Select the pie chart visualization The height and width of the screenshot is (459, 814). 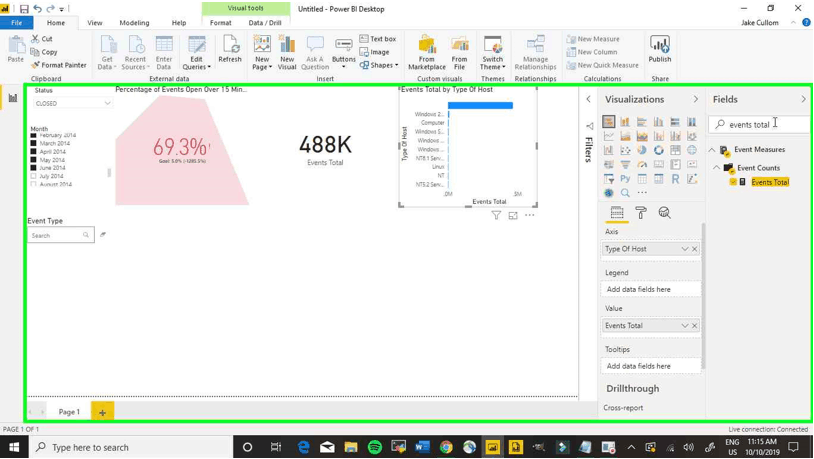click(x=642, y=150)
